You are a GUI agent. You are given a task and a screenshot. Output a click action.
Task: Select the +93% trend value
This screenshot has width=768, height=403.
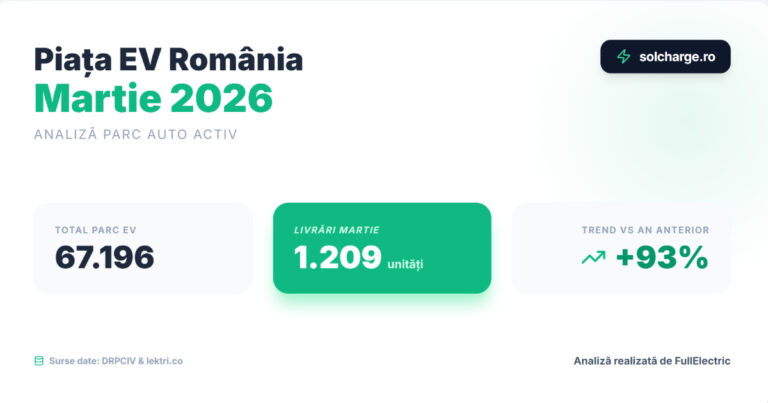coord(662,258)
